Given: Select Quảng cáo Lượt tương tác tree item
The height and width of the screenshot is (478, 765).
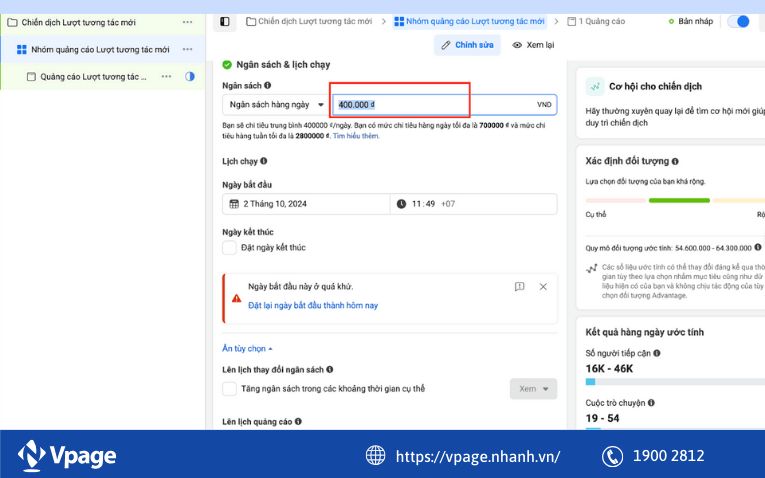Looking at the screenshot, I should (x=86, y=77).
